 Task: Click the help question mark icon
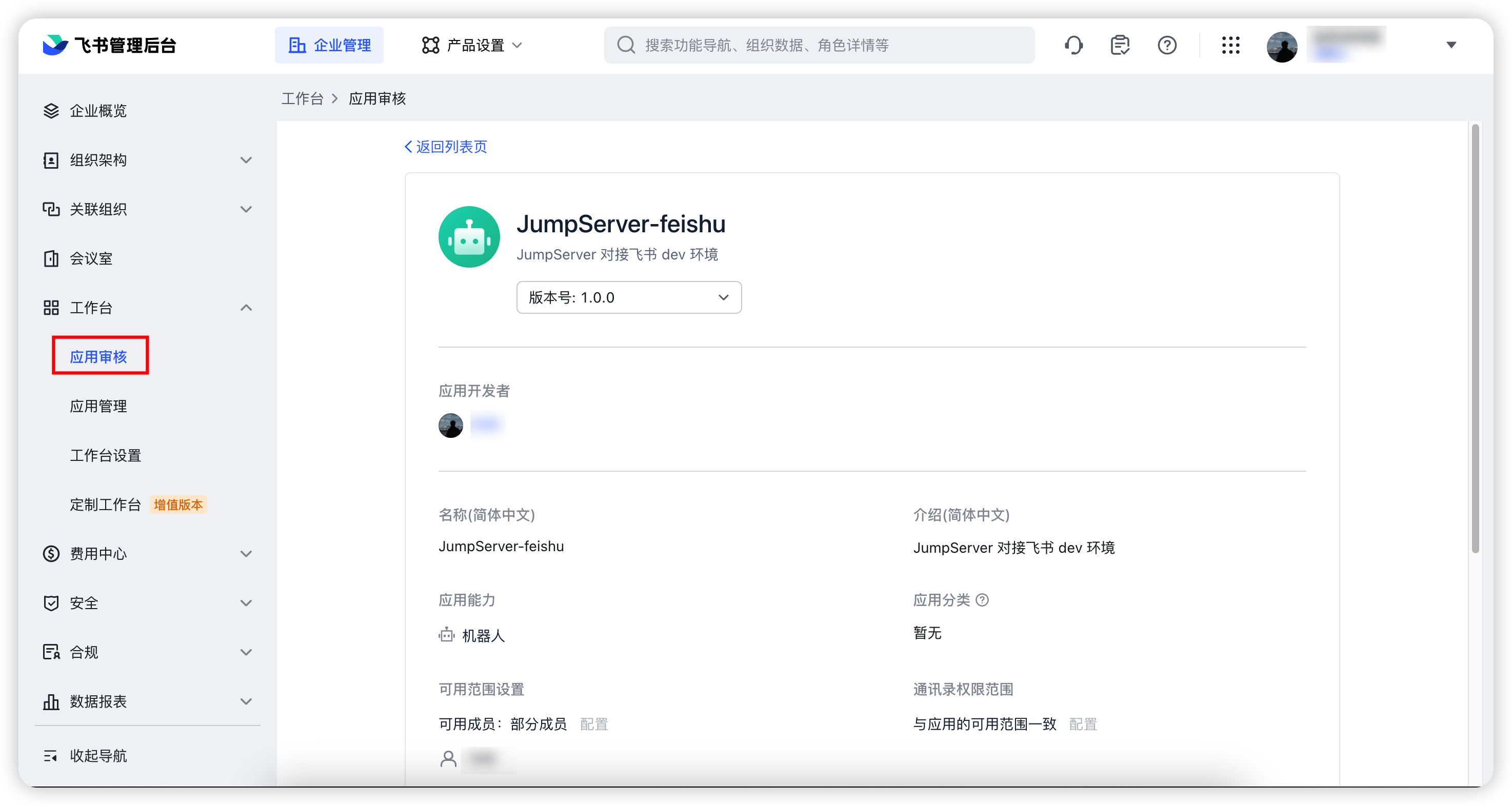1167,45
